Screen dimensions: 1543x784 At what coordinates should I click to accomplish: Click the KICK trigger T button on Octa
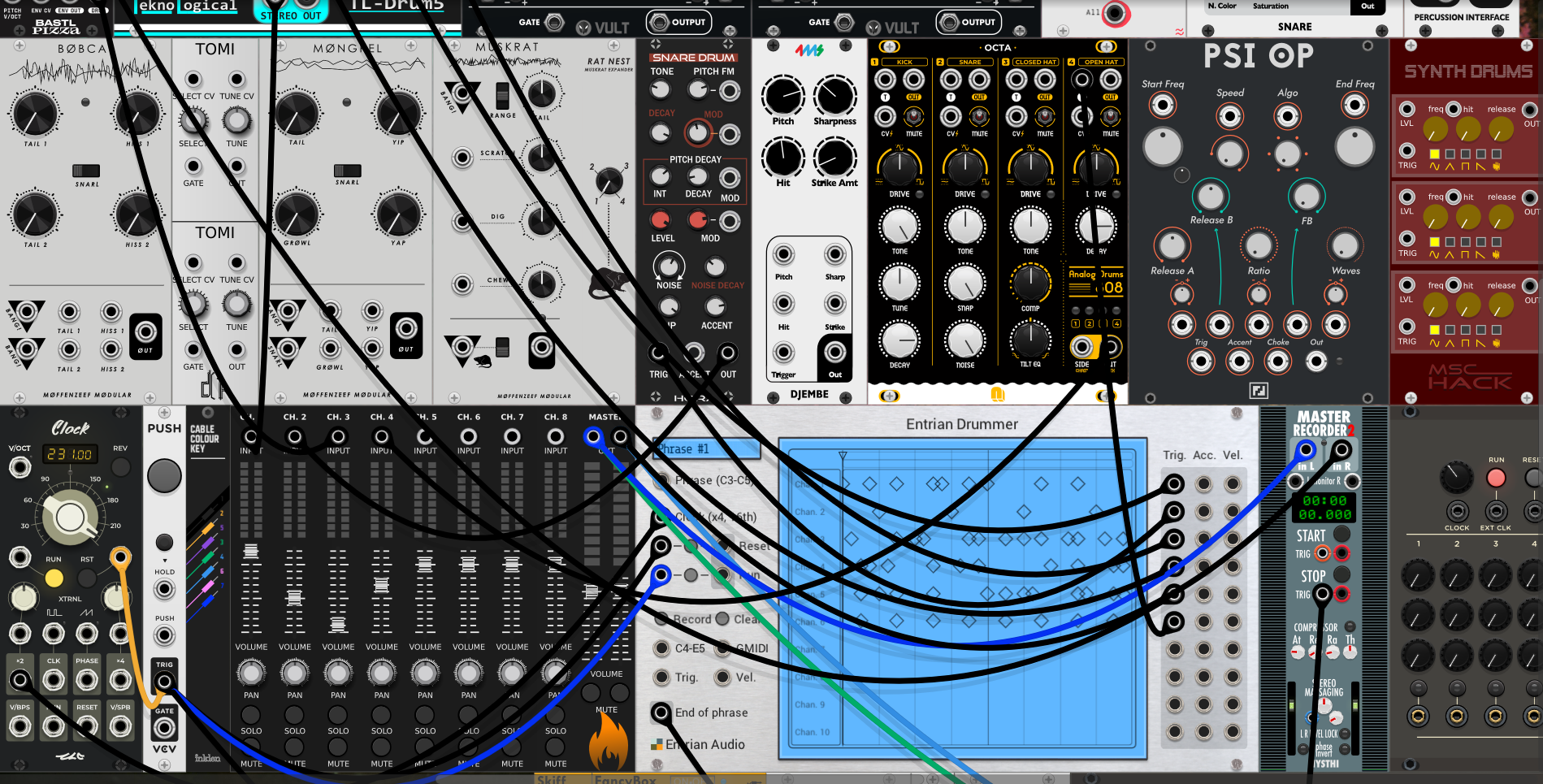pyautogui.click(x=886, y=97)
